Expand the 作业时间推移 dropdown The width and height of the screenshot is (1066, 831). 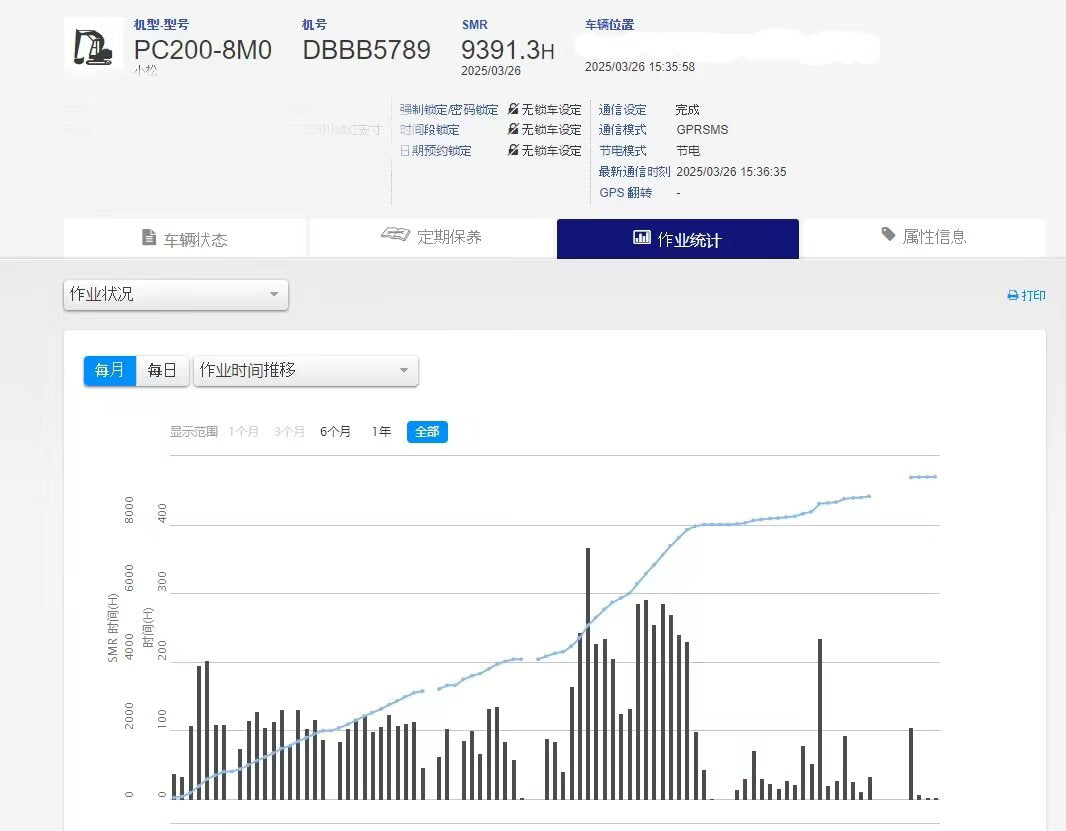point(305,370)
